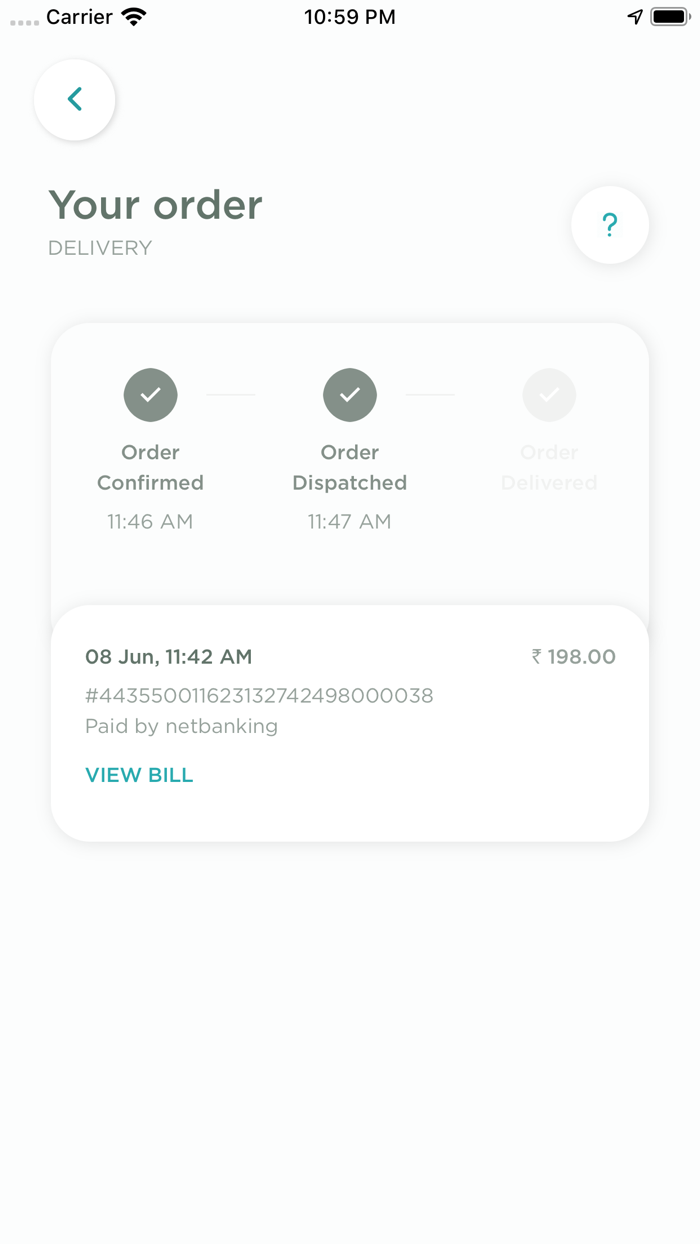
Task: Click the 11:46 AM confirmation time
Action: point(150,521)
